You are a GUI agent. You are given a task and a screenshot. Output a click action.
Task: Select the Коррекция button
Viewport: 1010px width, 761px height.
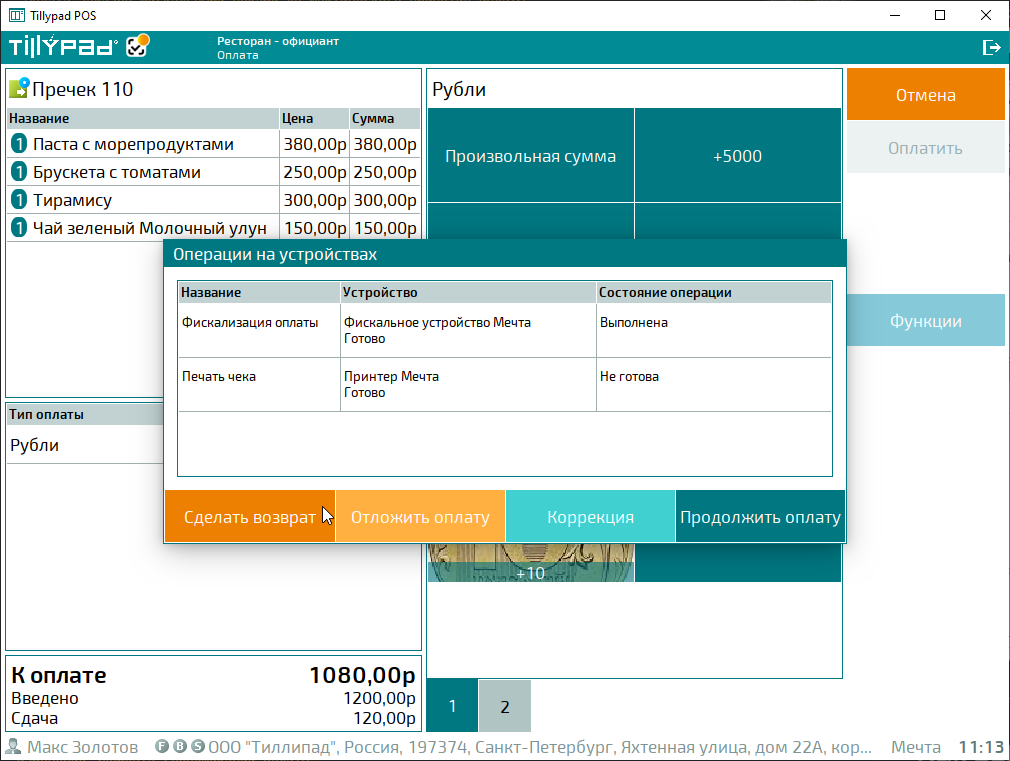[590, 517]
